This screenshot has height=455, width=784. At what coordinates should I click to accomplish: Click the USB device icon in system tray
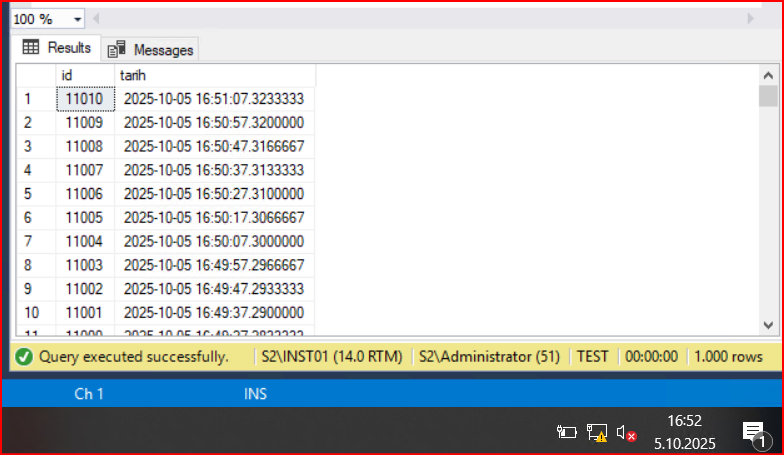567,432
